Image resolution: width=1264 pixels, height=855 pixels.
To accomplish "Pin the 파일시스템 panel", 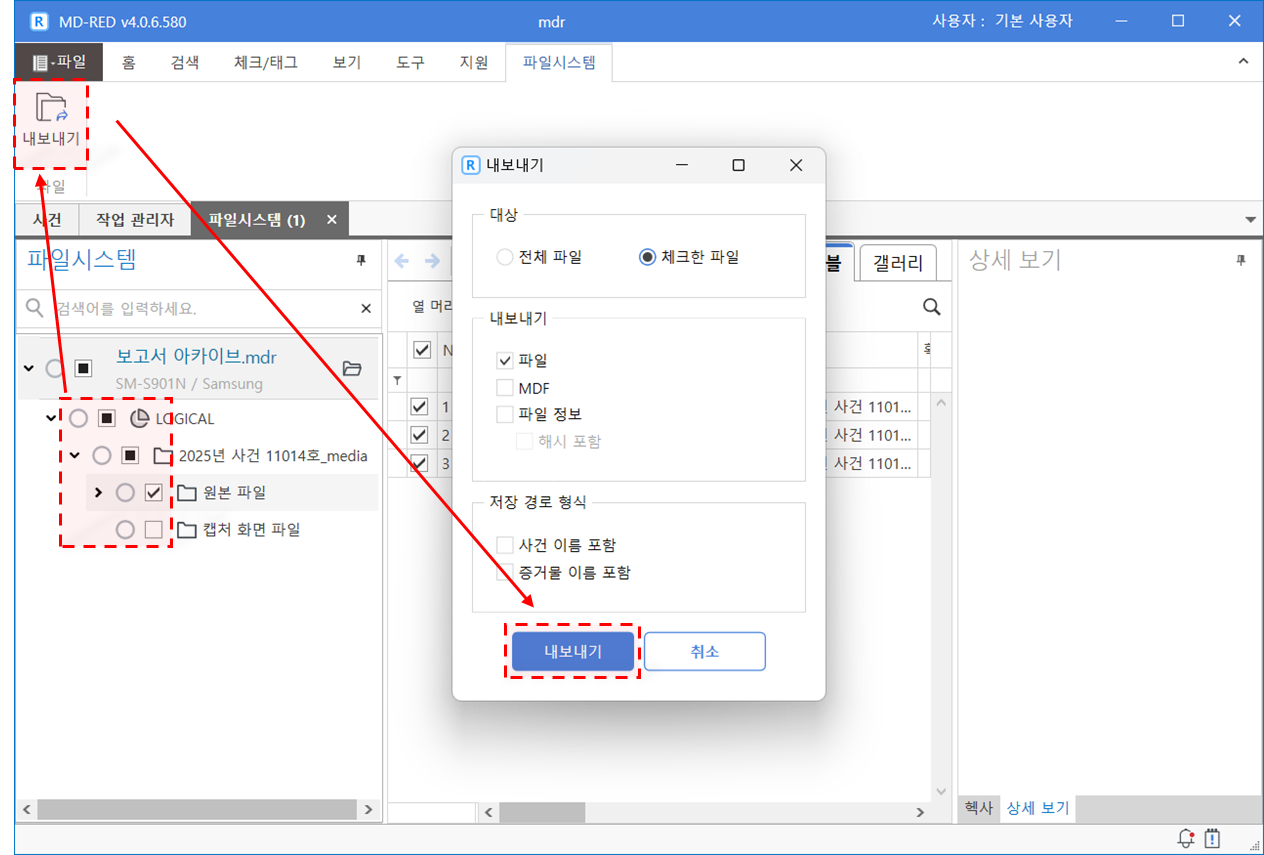I will (x=361, y=260).
